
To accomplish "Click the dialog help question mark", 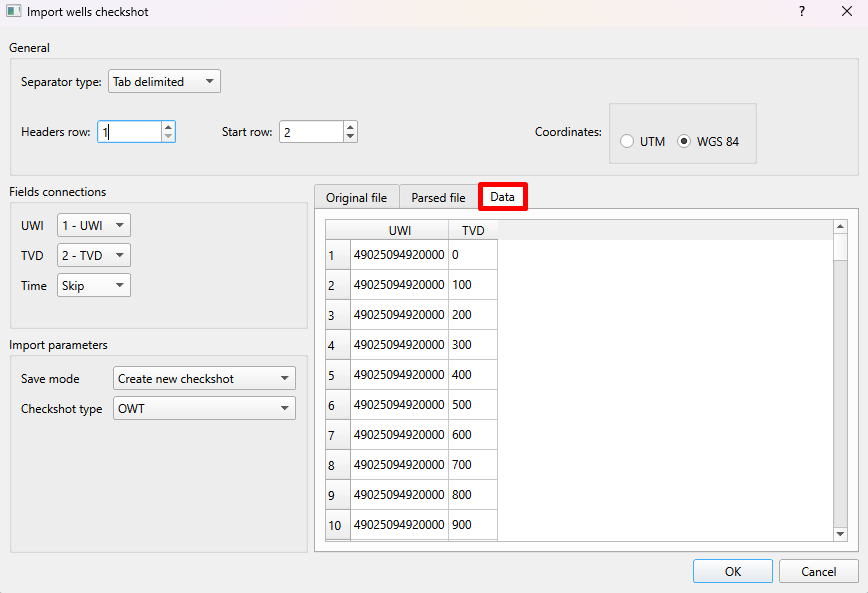I will tap(802, 11).
